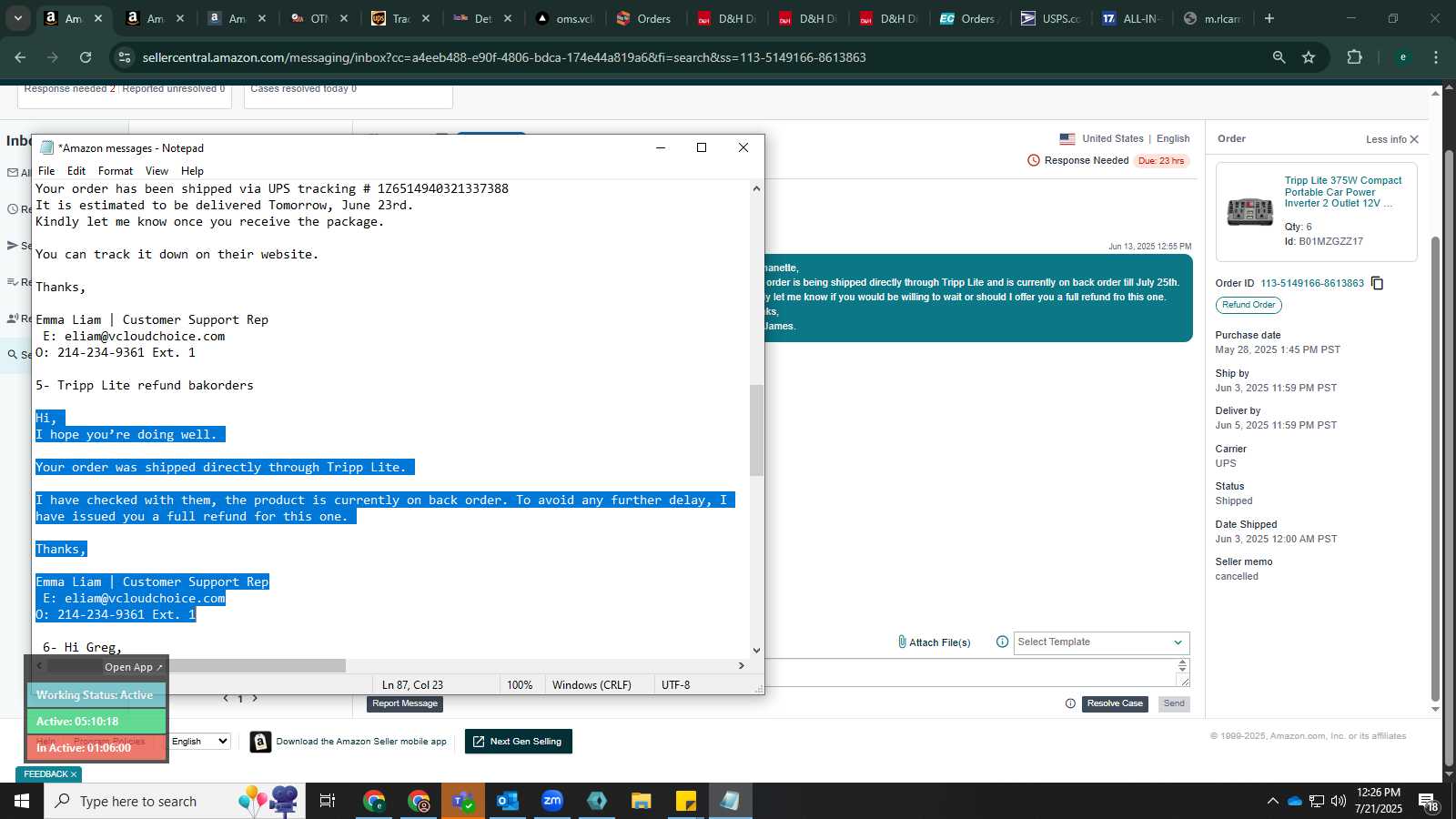Open Tripp Lite 375W inverter product link
The image size is (1456, 819).
1343,192
